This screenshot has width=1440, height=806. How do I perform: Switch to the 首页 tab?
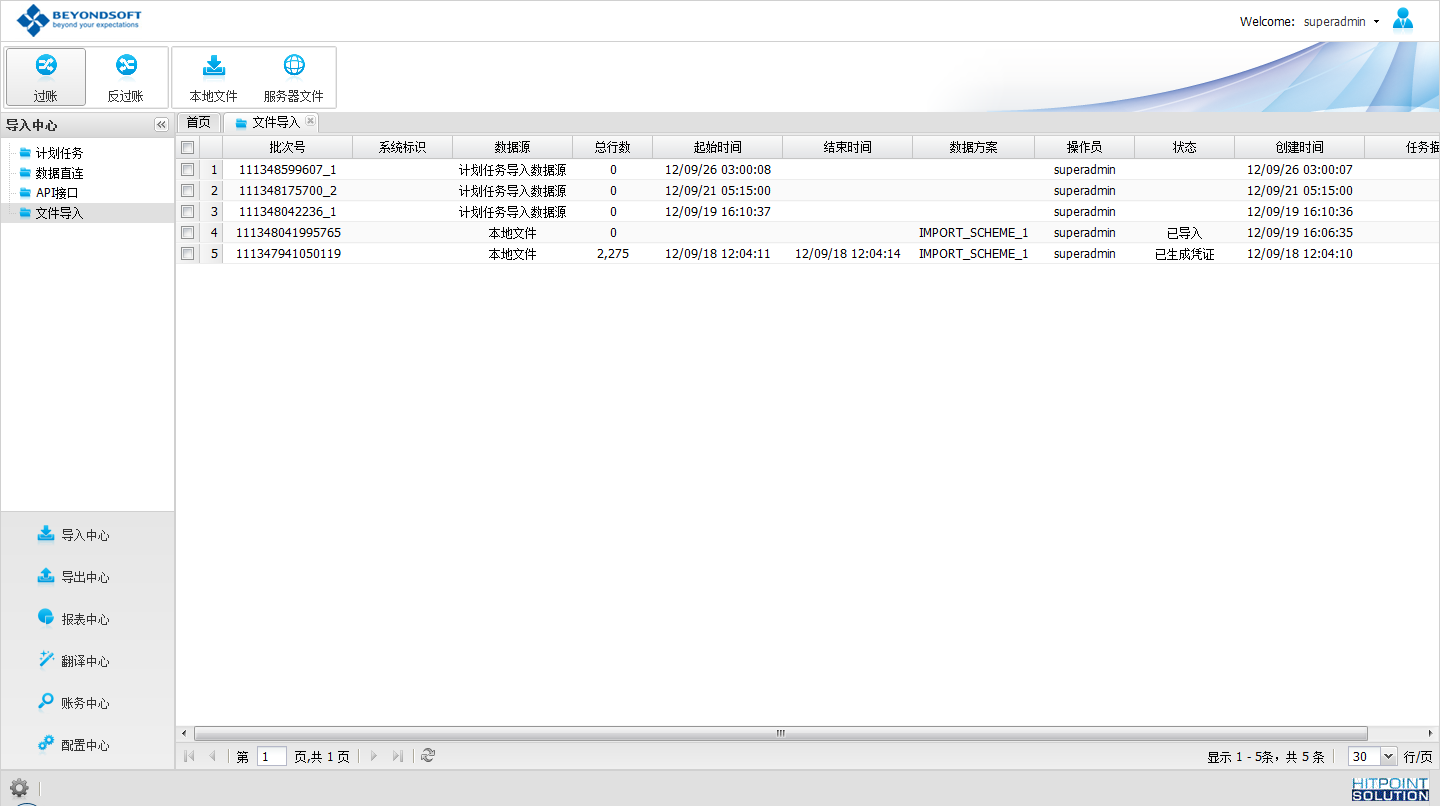[198, 122]
